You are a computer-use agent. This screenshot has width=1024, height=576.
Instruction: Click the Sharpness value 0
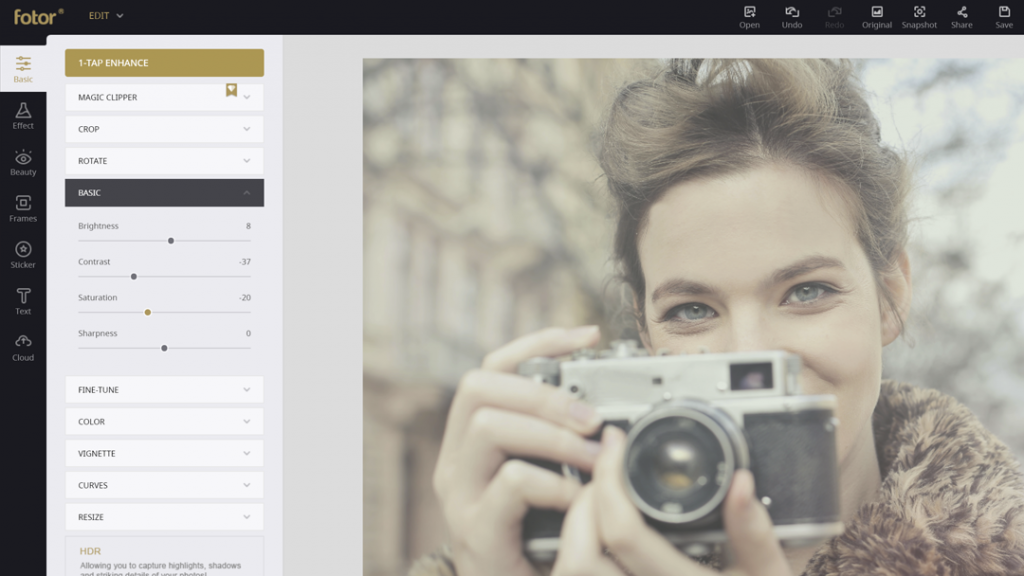(x=248, y=333)
